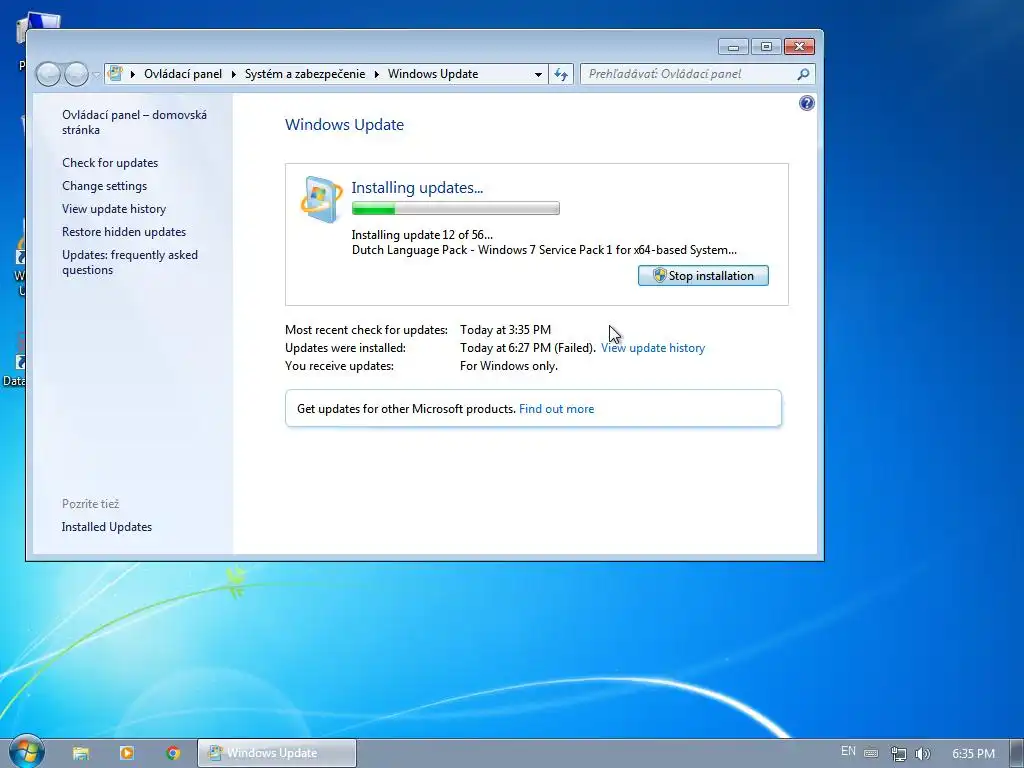Expand the arrow before Ovládací panel

[133, 74]
